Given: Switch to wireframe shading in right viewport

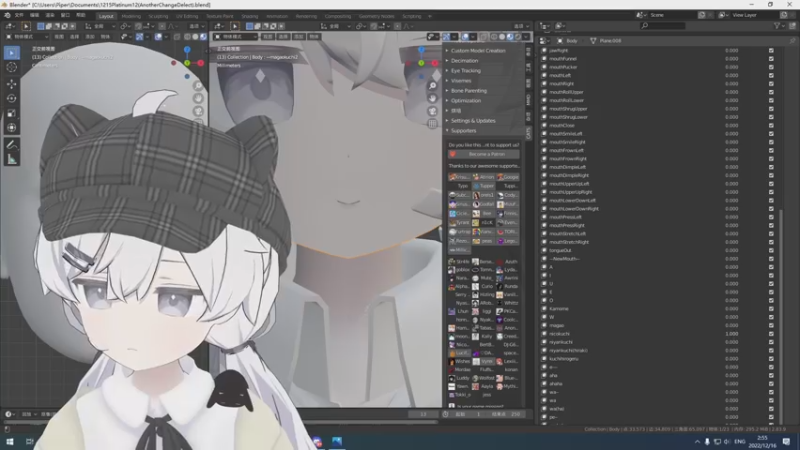Looking at the screenshot, I should pos(494,37).
